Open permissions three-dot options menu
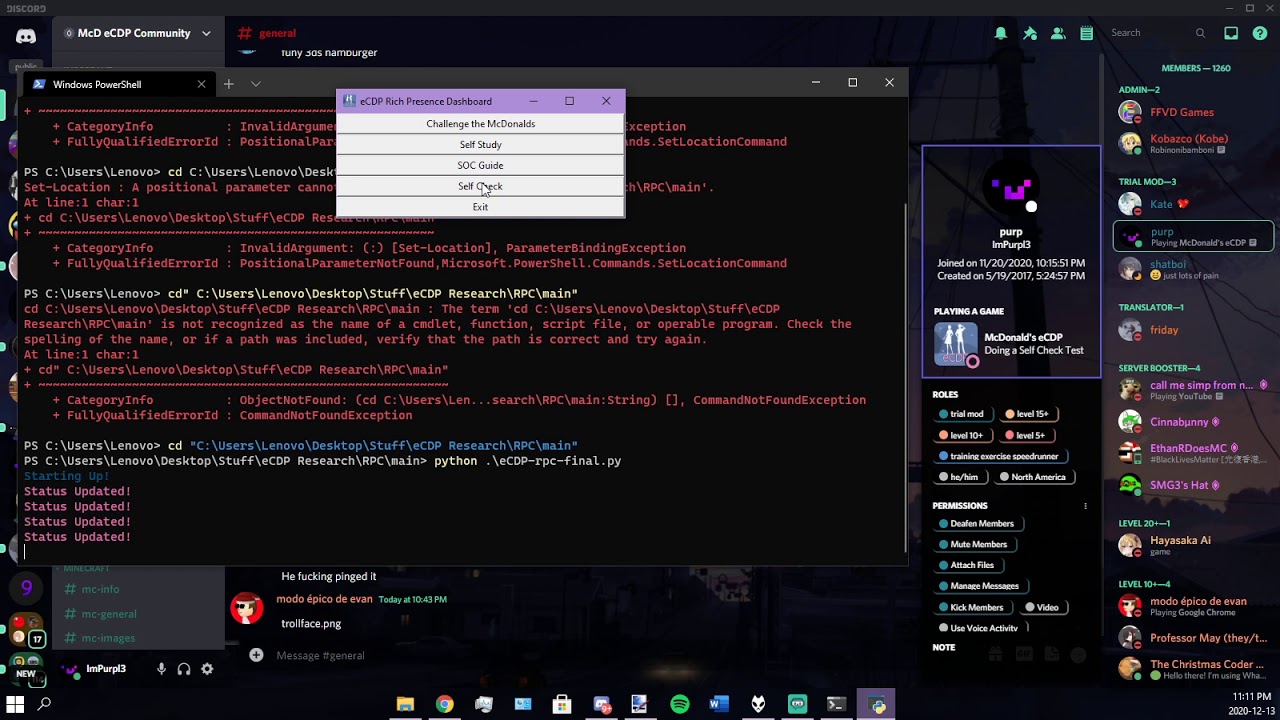This screenshot has height=720, width=1280. [1085, 506]
